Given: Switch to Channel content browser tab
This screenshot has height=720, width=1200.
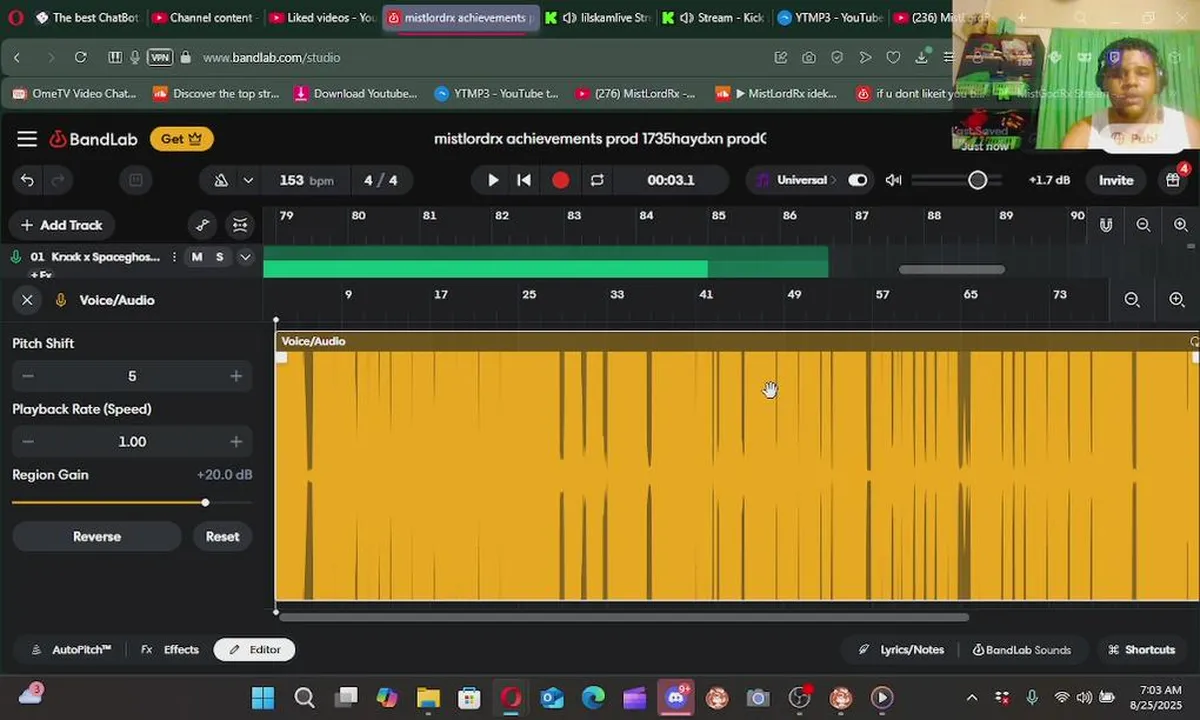Looking at the screenshot, I should [203, 18].
